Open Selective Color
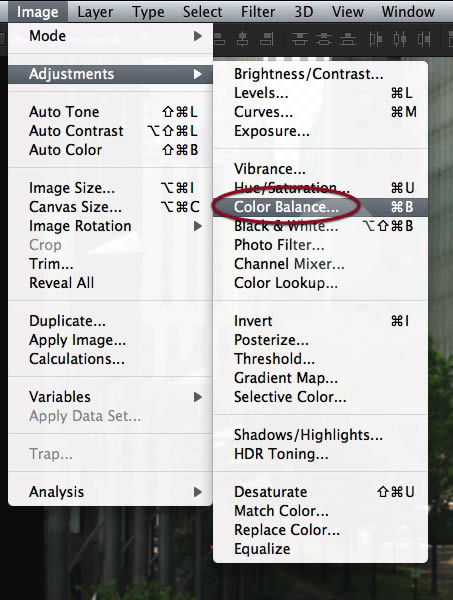This screenshot has width=453, height=600. coord(320,397)
